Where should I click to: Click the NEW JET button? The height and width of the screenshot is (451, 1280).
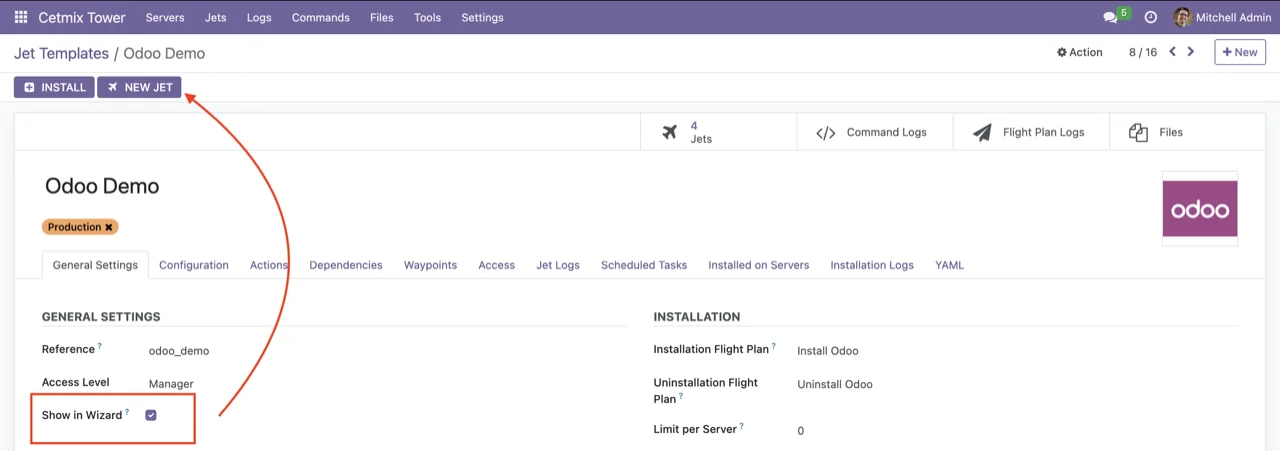[139, 87]
